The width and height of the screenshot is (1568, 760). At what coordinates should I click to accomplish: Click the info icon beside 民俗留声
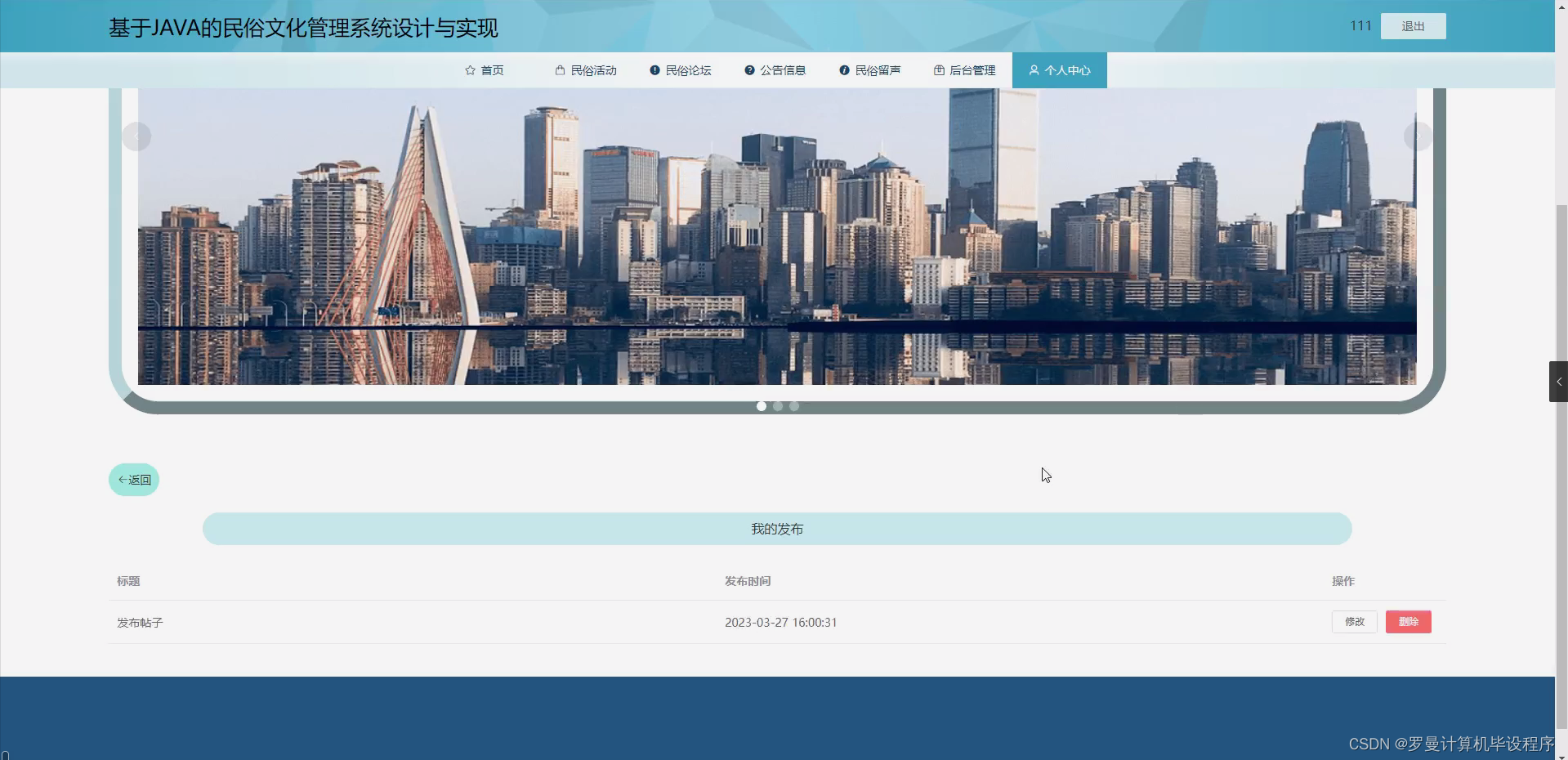(844, 70)
